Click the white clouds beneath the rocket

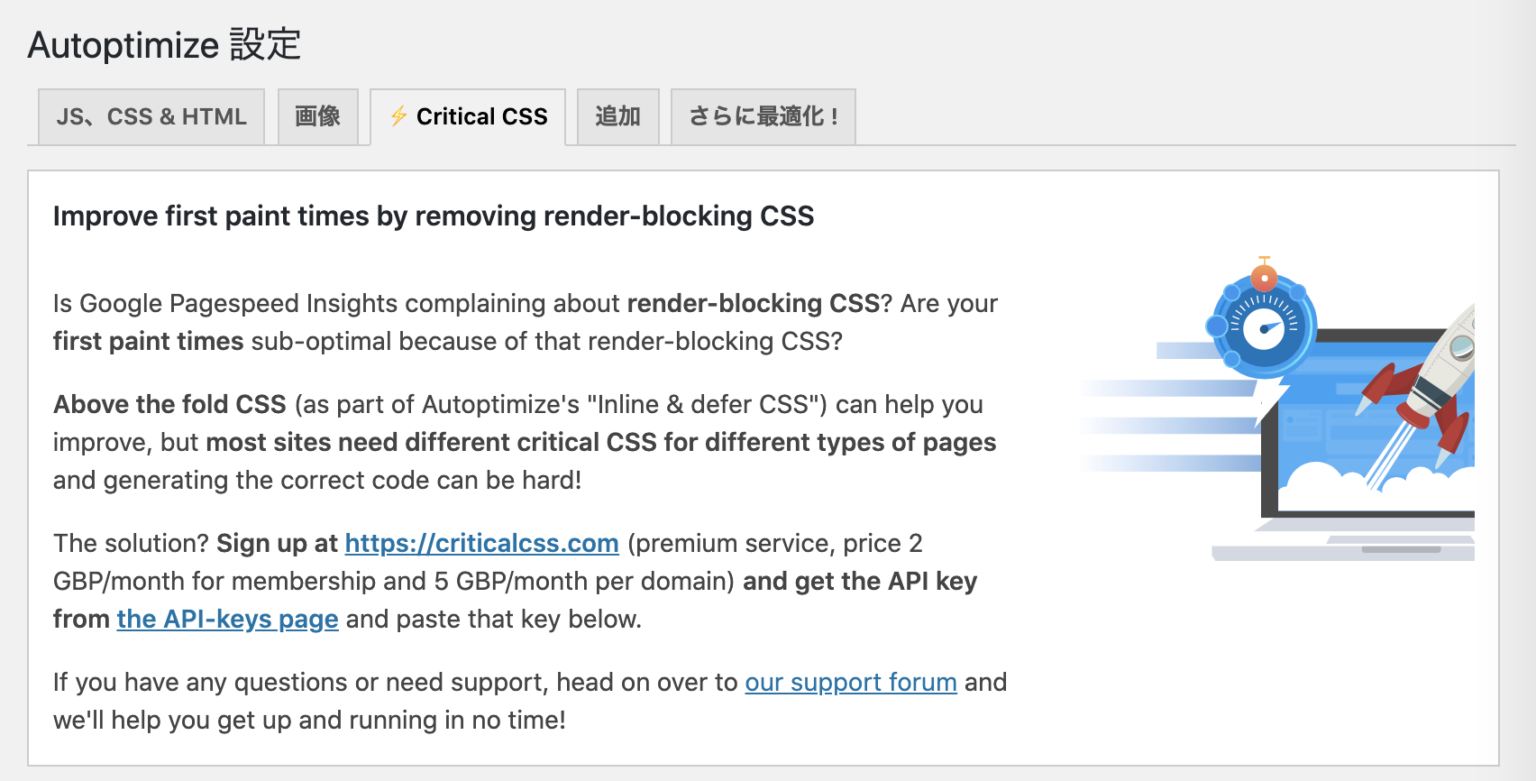click(x=1370, y=488)
